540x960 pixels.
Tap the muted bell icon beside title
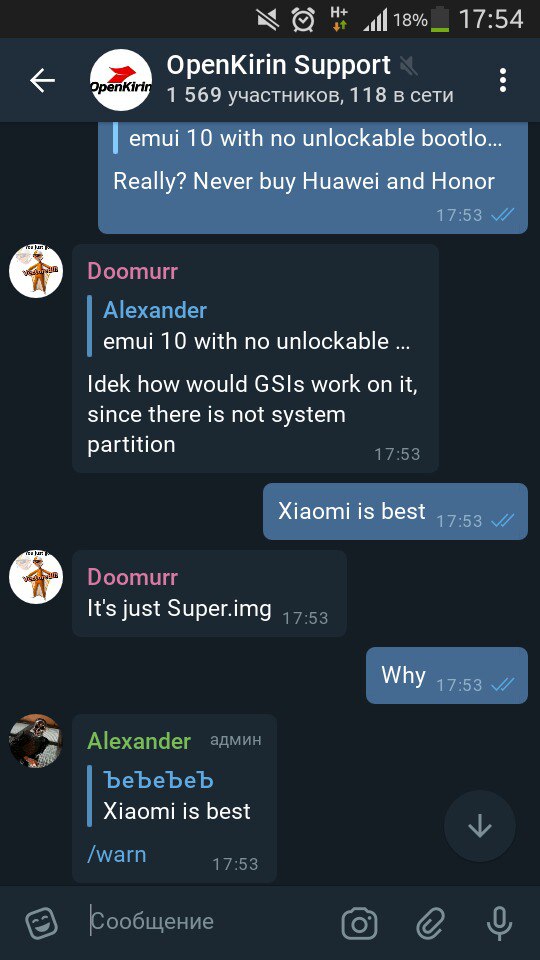point(408,66)
